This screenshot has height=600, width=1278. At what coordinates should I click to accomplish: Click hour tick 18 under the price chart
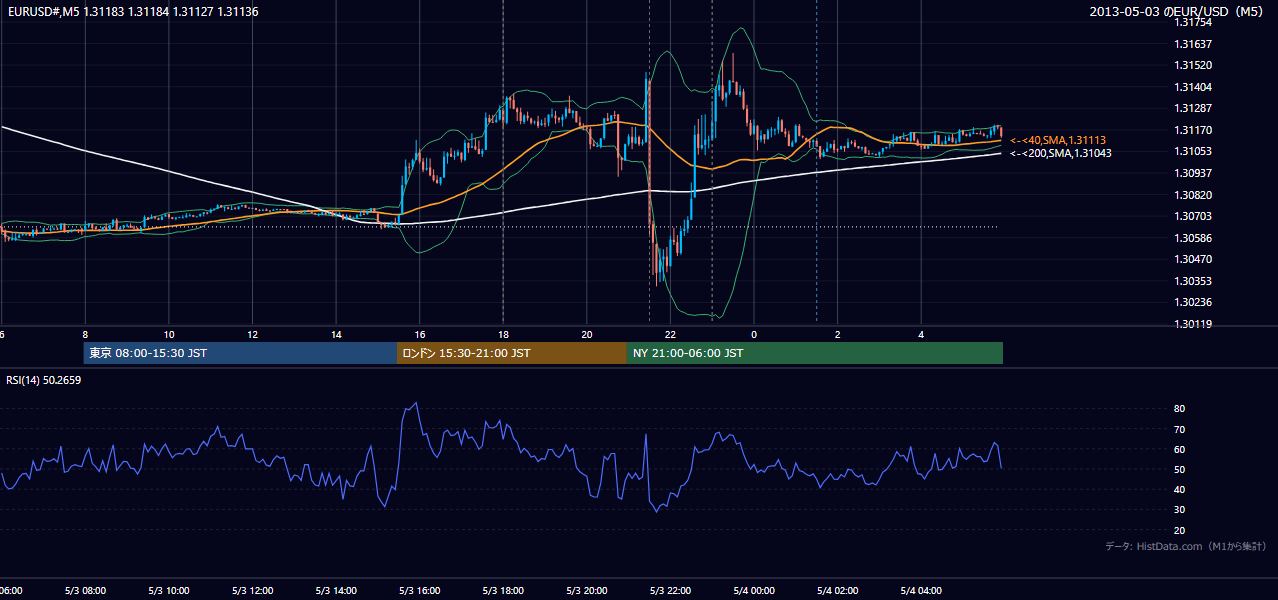(x=503, y=334)
